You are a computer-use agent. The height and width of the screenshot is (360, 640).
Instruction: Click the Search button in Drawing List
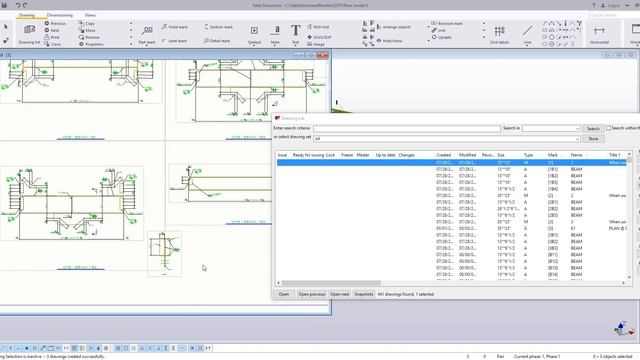(593, 129)
